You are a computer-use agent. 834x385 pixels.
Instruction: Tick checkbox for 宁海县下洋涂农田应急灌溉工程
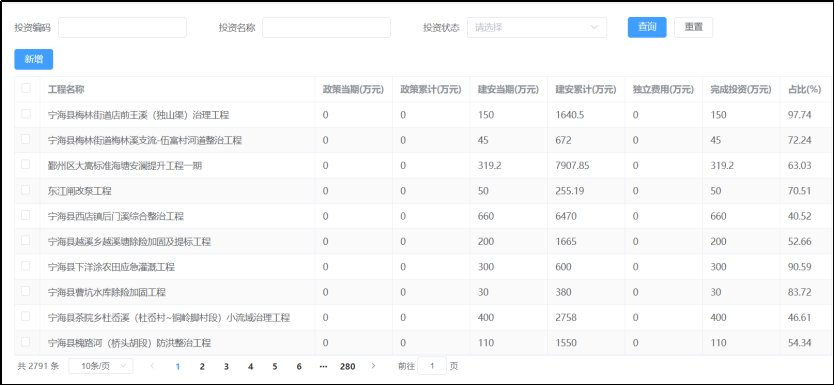click(x=26, y=266)
